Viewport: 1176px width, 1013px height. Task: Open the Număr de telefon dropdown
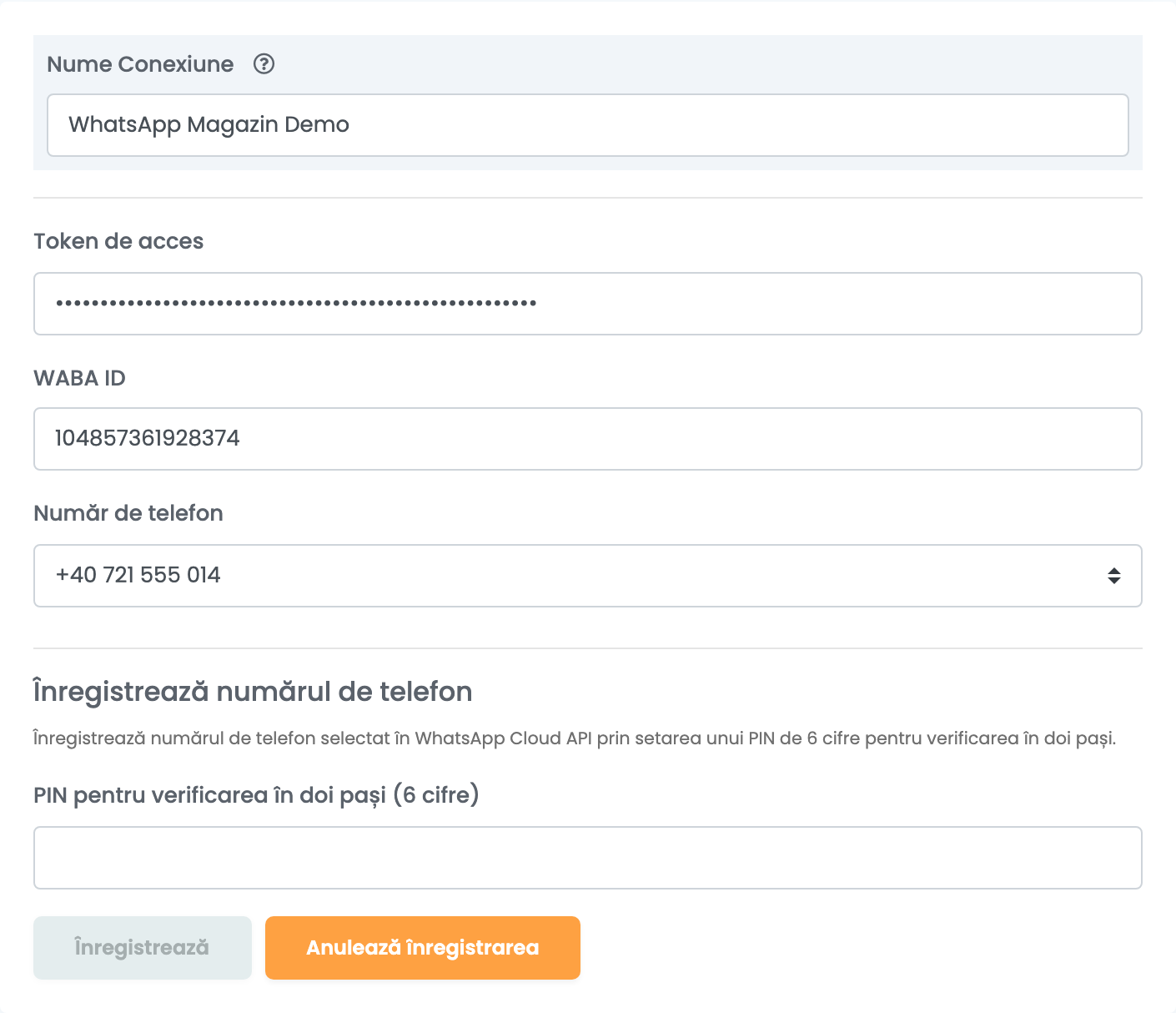tap(588, 576)
